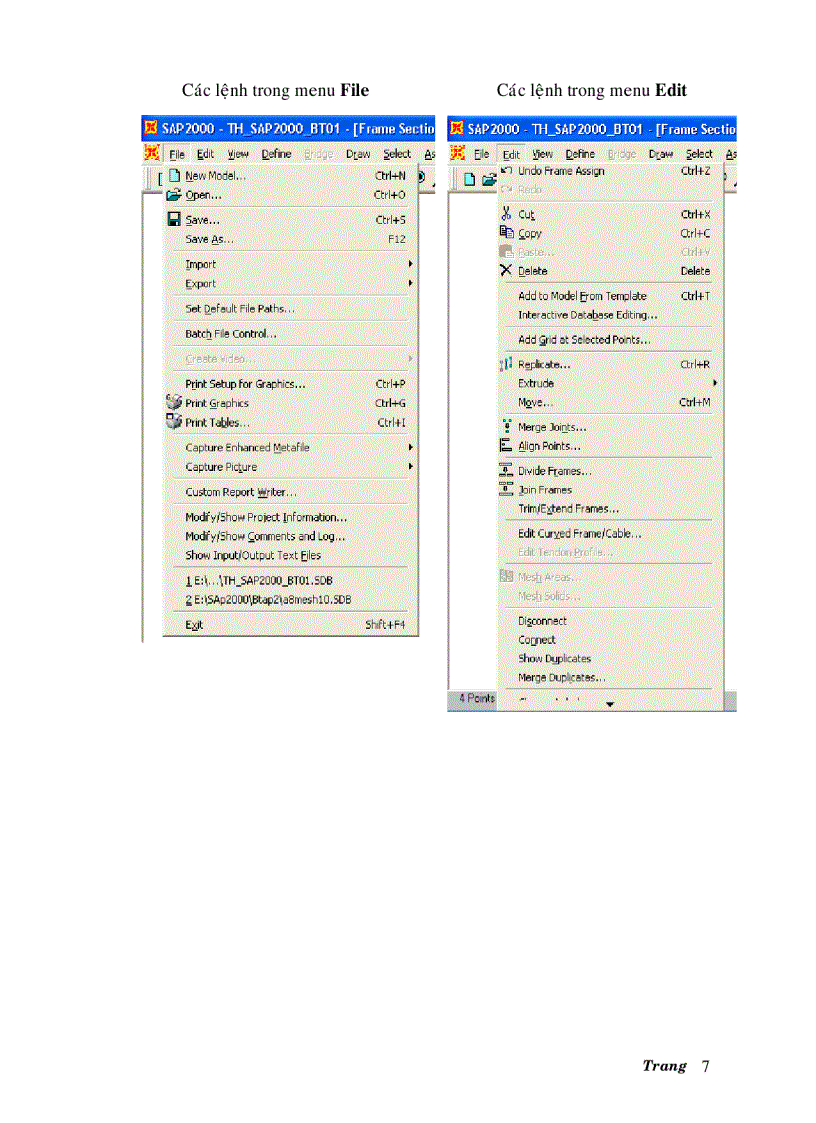The image size is (816, 1123).
Task: Expand more Edit menu items with bottom arrow
Action: tap(609, 704)
